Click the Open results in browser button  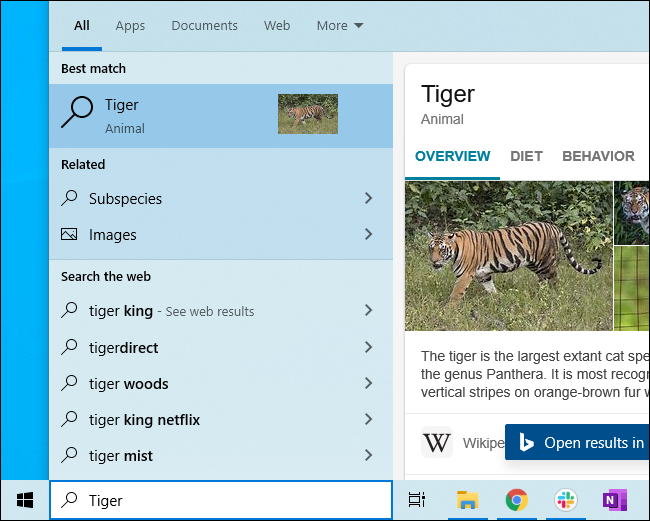pyautogui.click(x=578, y=443)
